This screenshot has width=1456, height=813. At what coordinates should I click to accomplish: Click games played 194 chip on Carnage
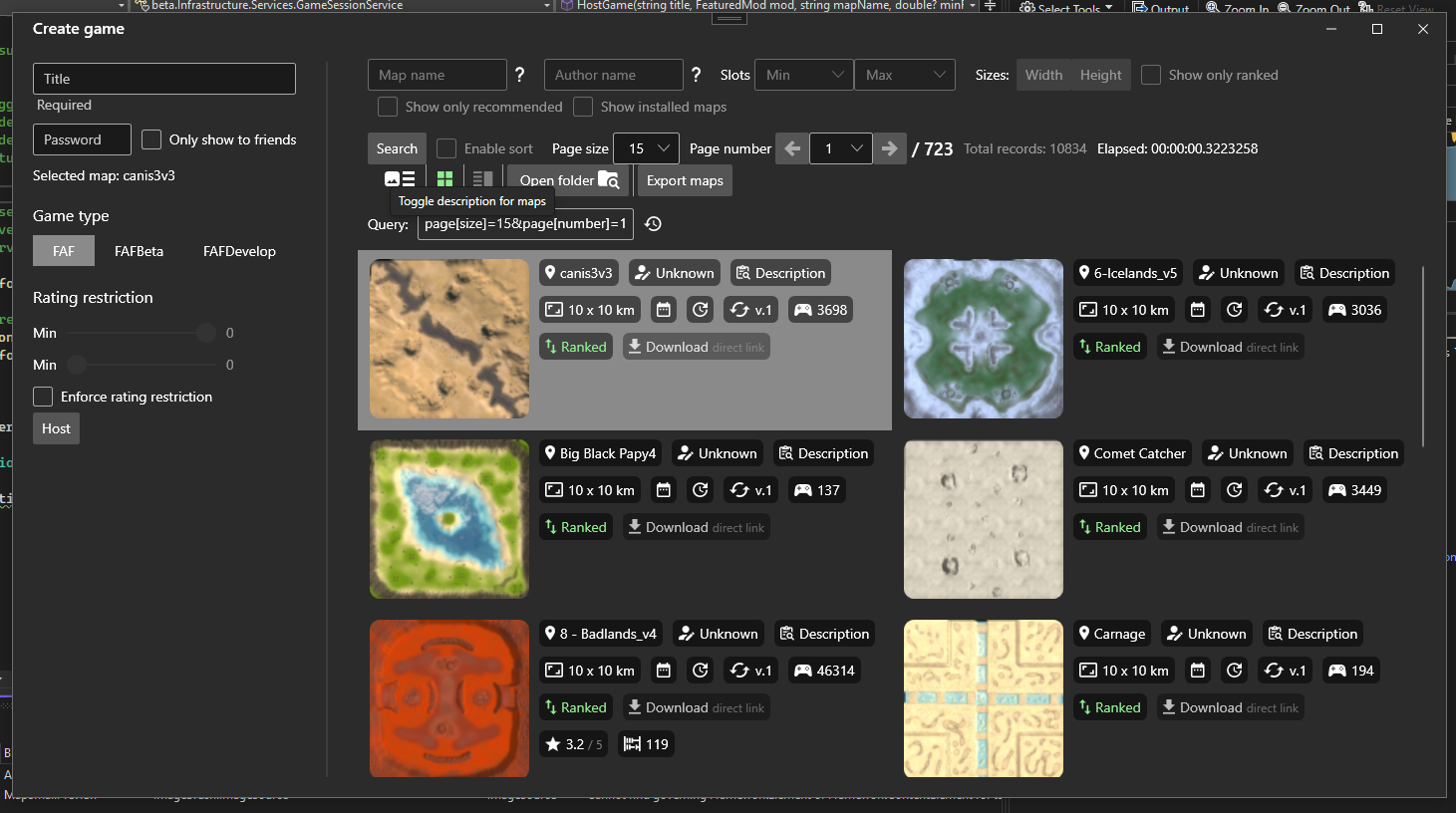click(1351, 671)
